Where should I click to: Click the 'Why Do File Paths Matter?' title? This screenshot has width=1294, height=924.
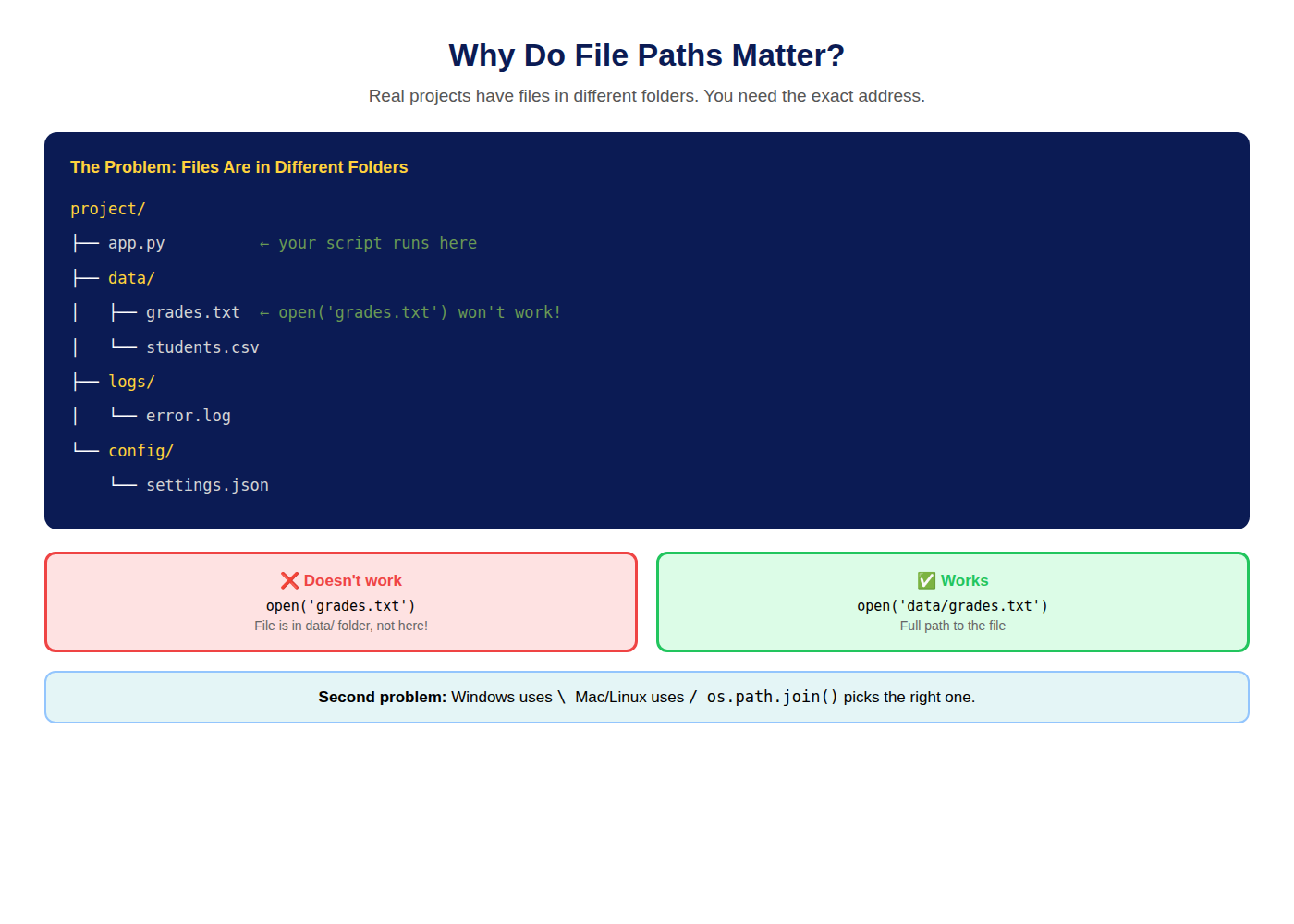pos(647,55)
